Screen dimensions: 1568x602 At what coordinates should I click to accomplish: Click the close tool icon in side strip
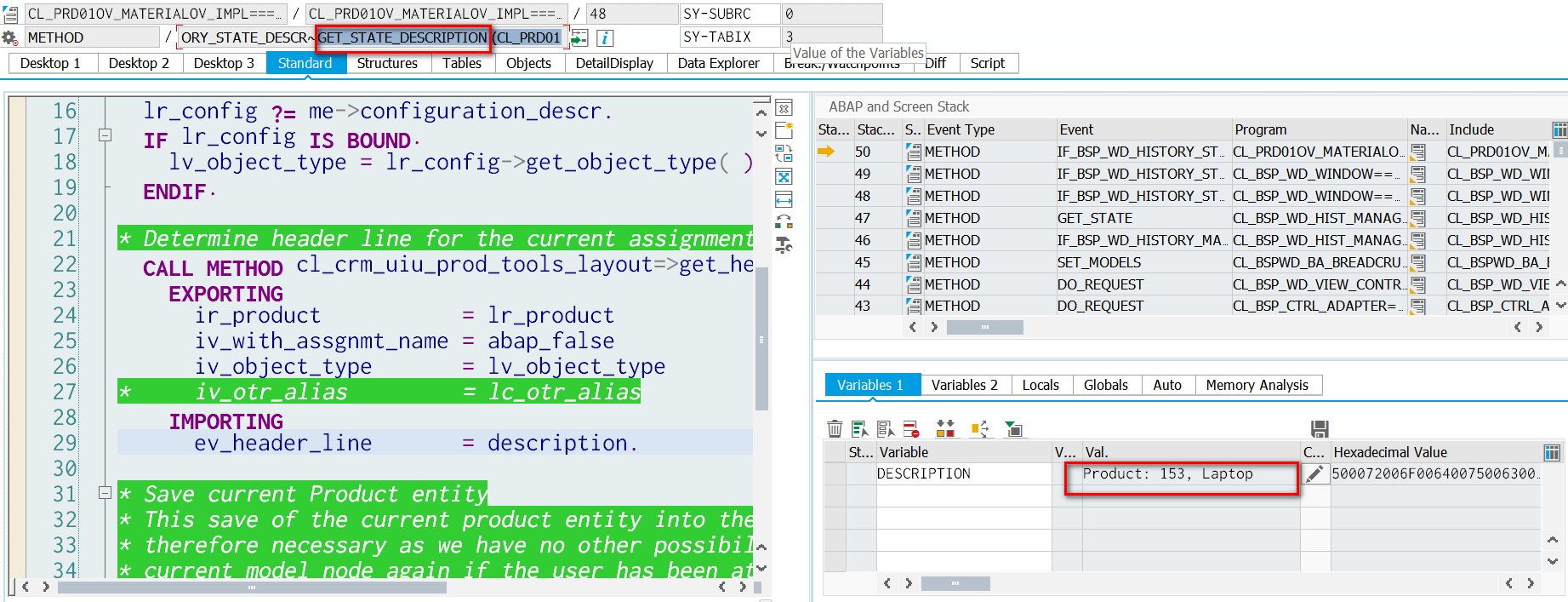click(x=784, y=108)
